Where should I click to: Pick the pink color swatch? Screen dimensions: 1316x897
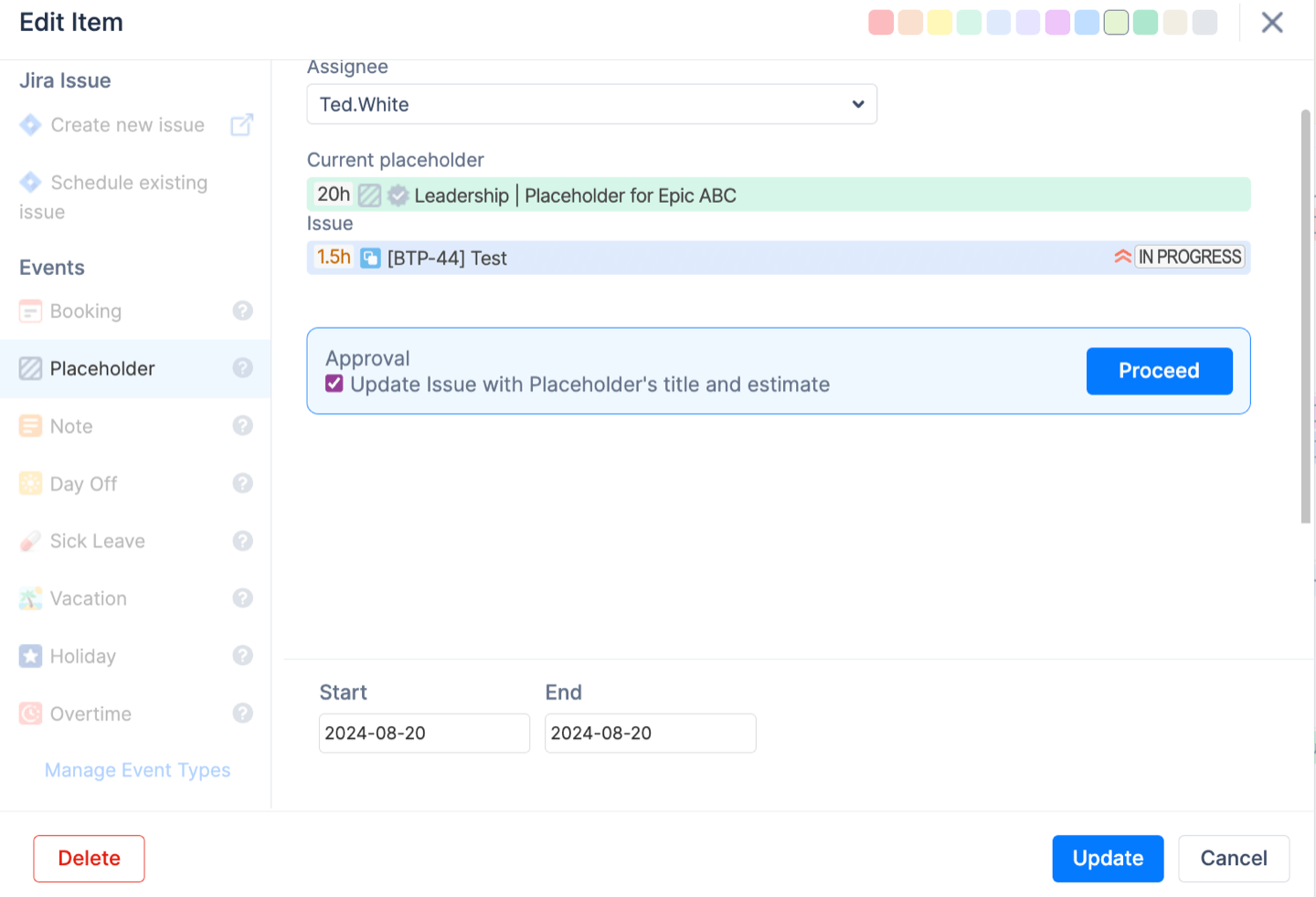pyautogui.click(x=881, y=23)
